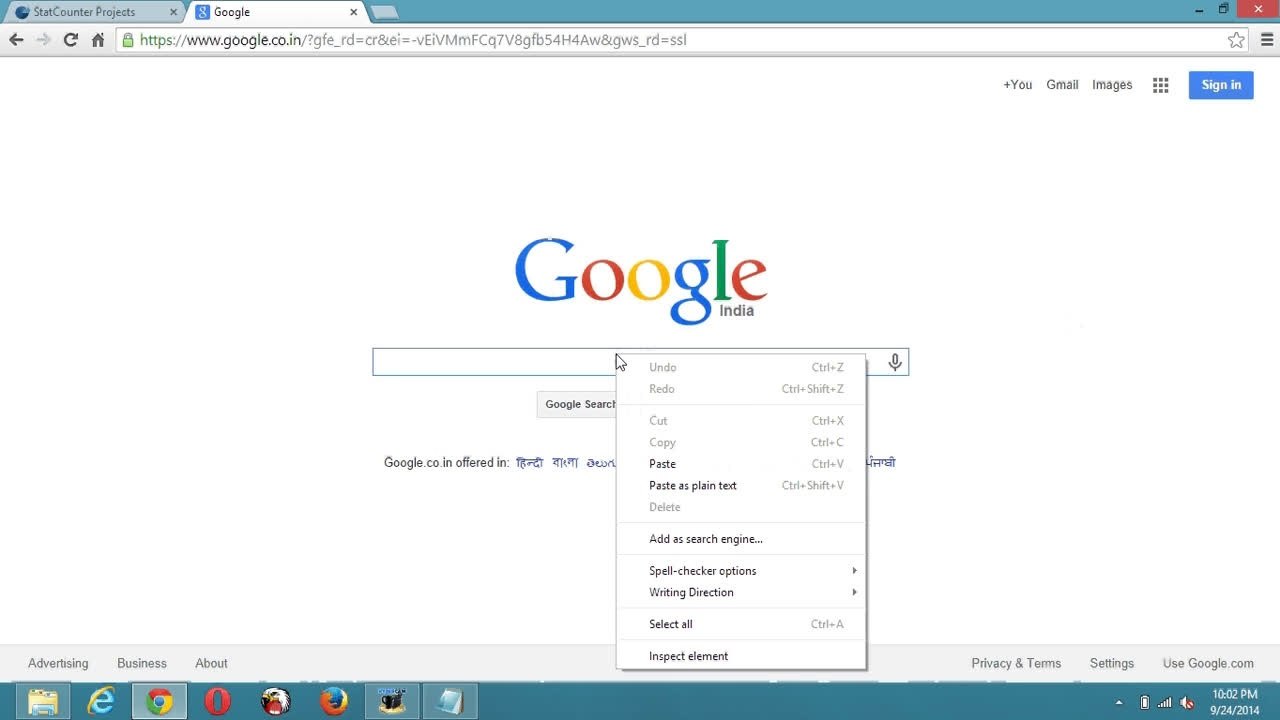Check the network signal tray icon
Image resolution: width=1280 pixels, height=720 pixels.
1165,702
